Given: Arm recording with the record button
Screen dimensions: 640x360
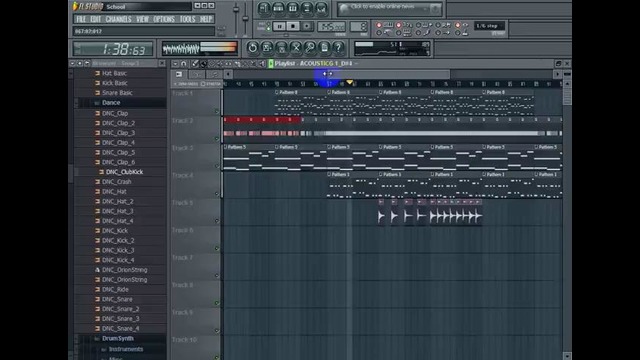Looking at the screenshot, I should click(307, 27).
